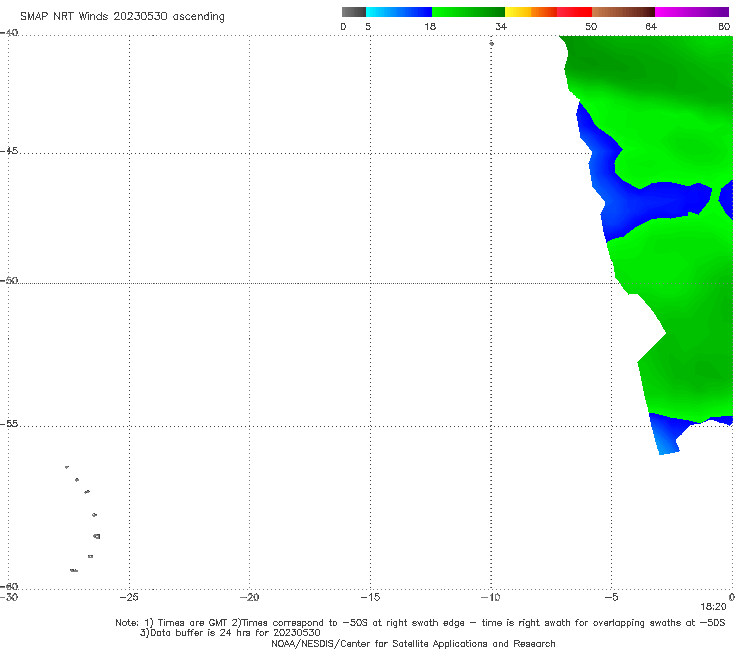740x650 pixels.
Task: Click the longitude axis label "-10"
Action: pyautogui.click(x=491, y=597)
